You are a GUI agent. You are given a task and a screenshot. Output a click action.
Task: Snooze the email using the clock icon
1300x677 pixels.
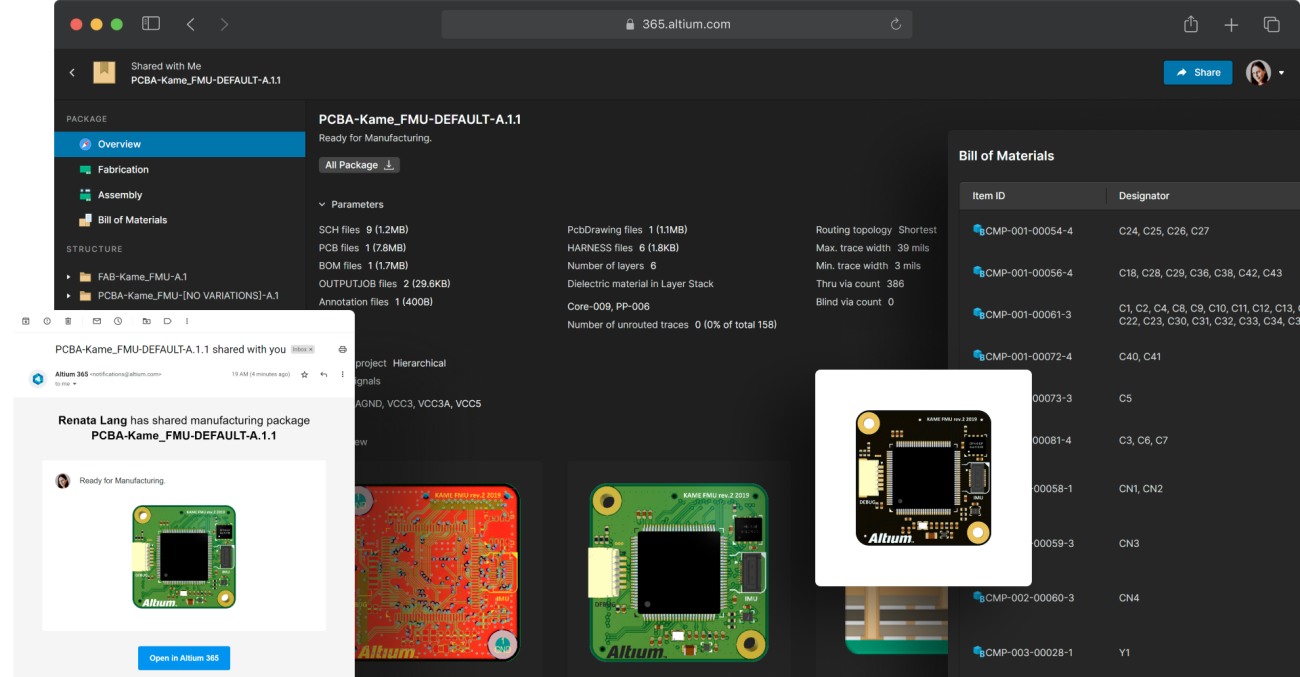118,321
